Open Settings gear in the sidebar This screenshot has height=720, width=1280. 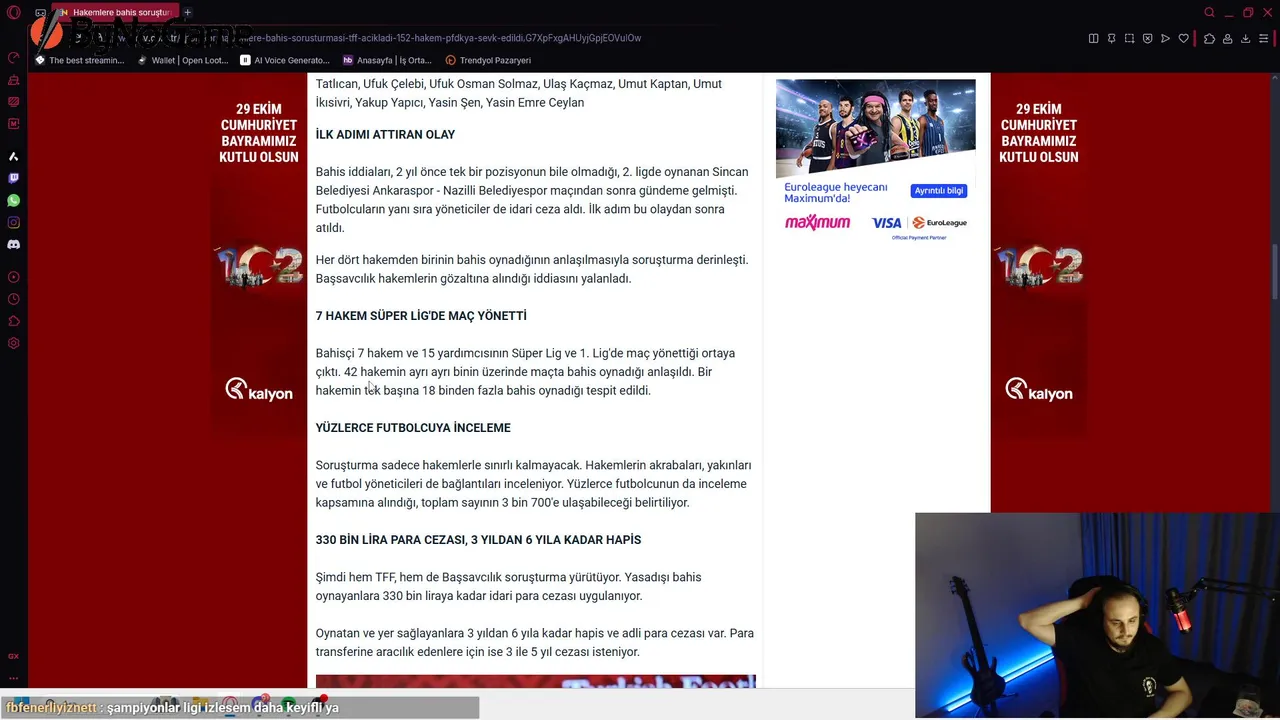click(x=13, y=343)
